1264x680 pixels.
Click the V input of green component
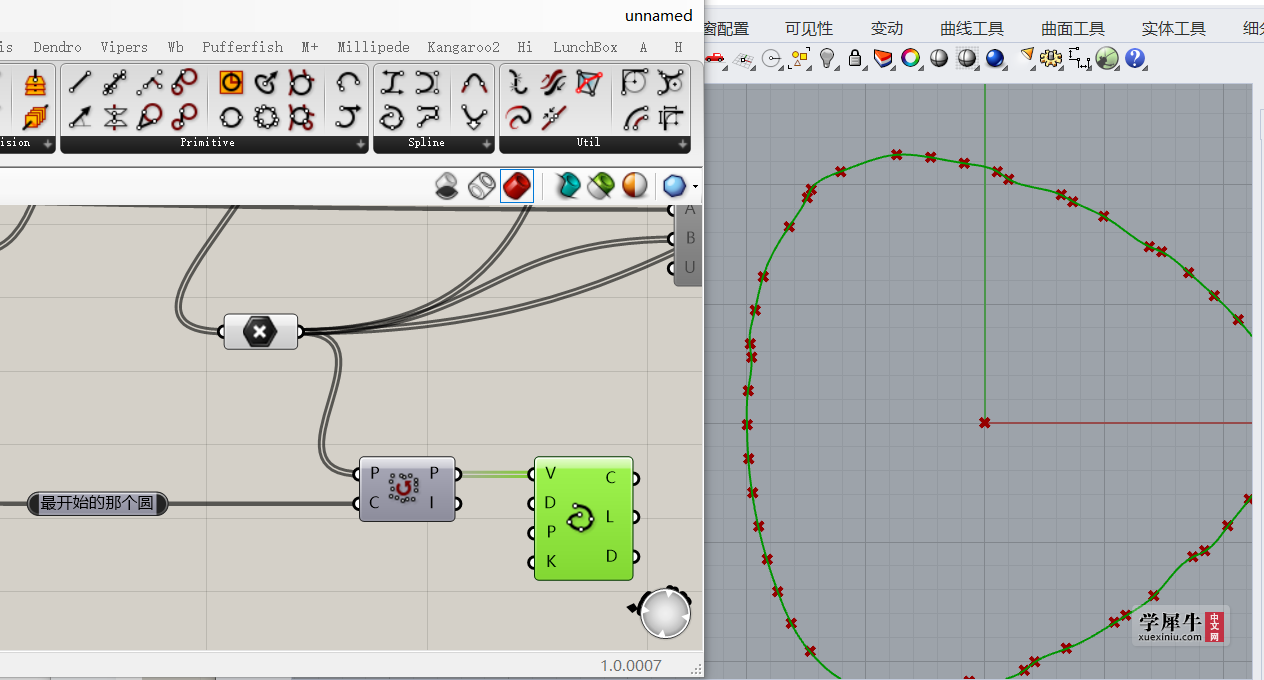[x=550, y=473]
